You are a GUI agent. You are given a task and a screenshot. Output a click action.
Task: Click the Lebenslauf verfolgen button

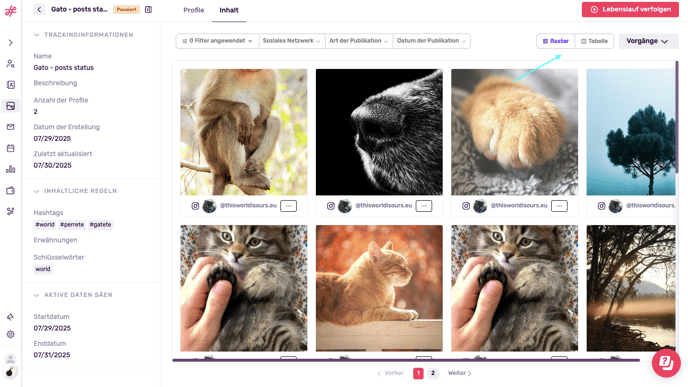[630, 9]
